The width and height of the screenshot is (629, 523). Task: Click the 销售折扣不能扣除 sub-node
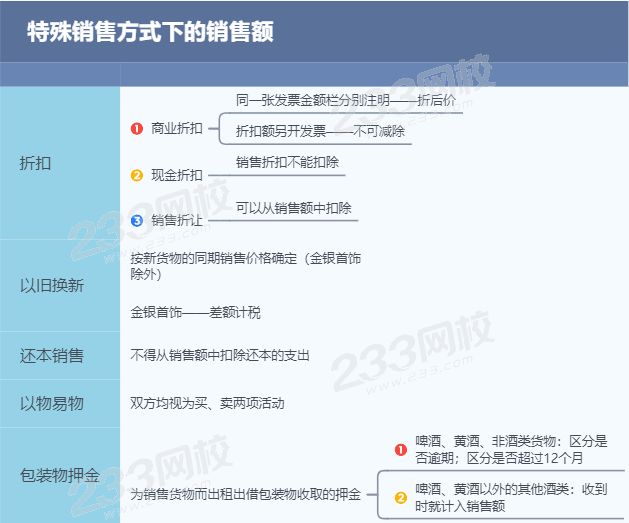coord(287,162)
